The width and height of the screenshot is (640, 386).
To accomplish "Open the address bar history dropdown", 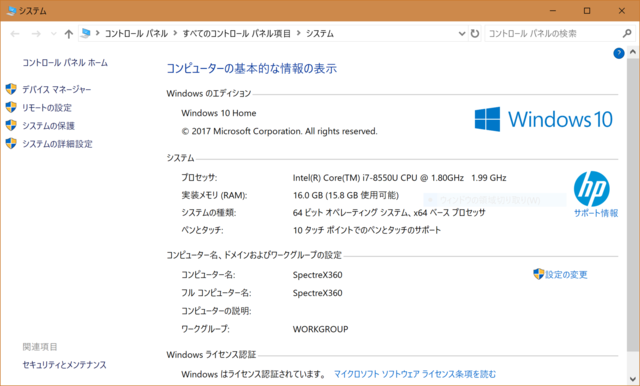I will (462, 34).
